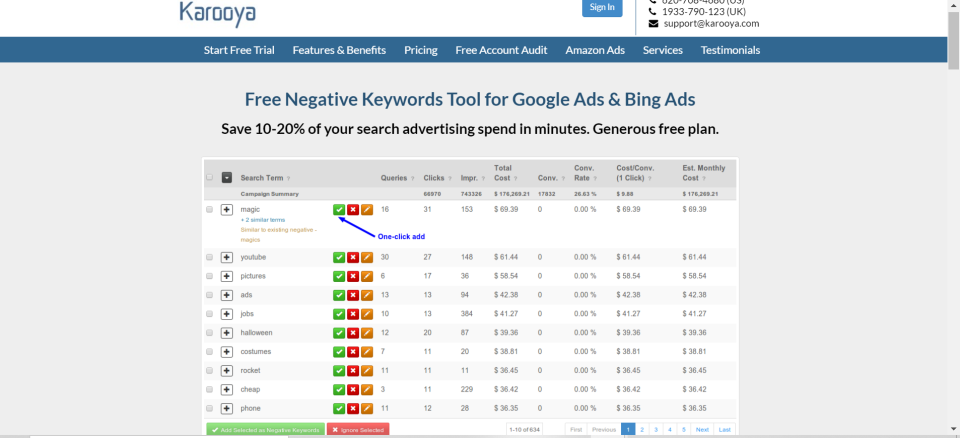Go to Features & Benefits

point(339,50)
